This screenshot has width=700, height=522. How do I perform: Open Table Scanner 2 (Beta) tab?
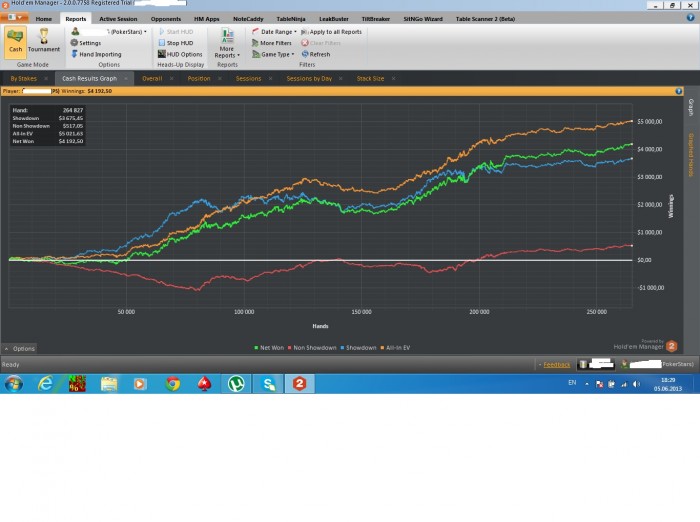click(x=485, y=19)
